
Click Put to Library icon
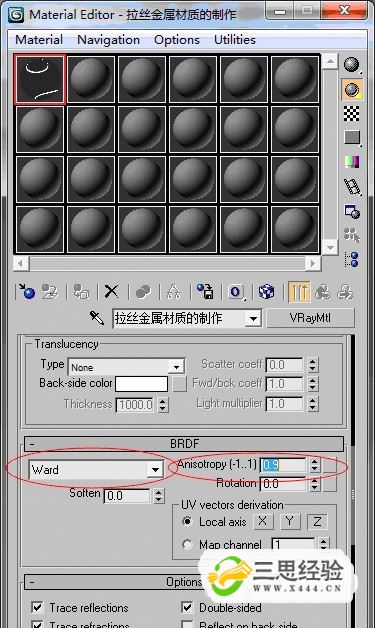coord(206,292)
